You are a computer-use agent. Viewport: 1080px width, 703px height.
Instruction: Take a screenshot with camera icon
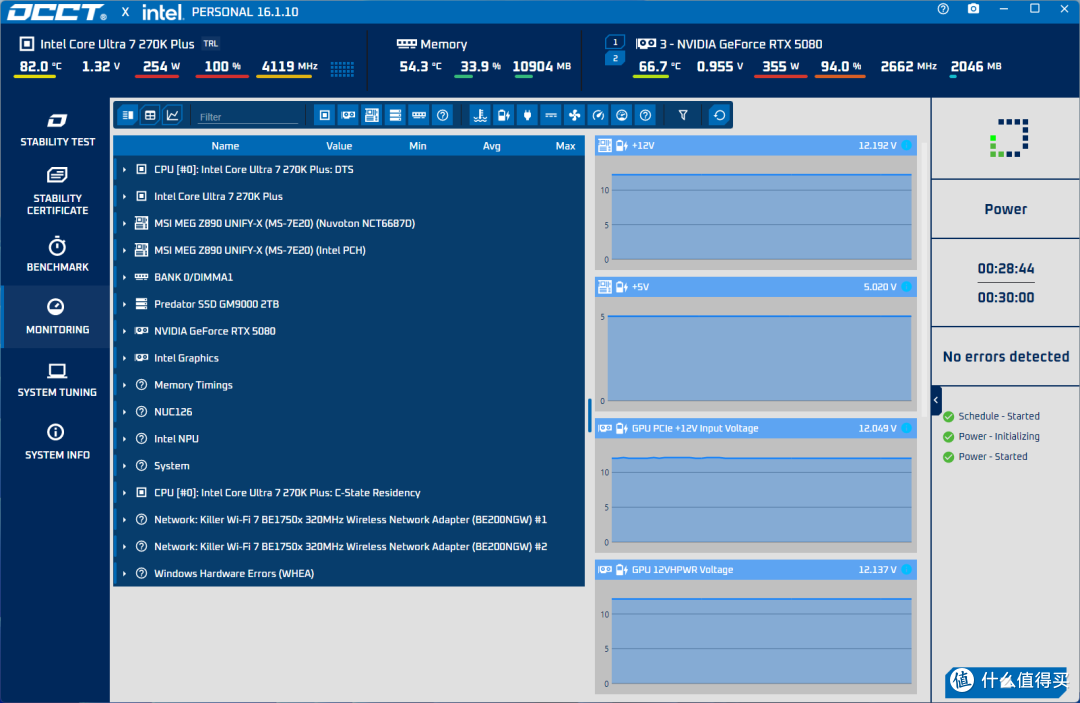pyautogui.click(x=973, y=9)
